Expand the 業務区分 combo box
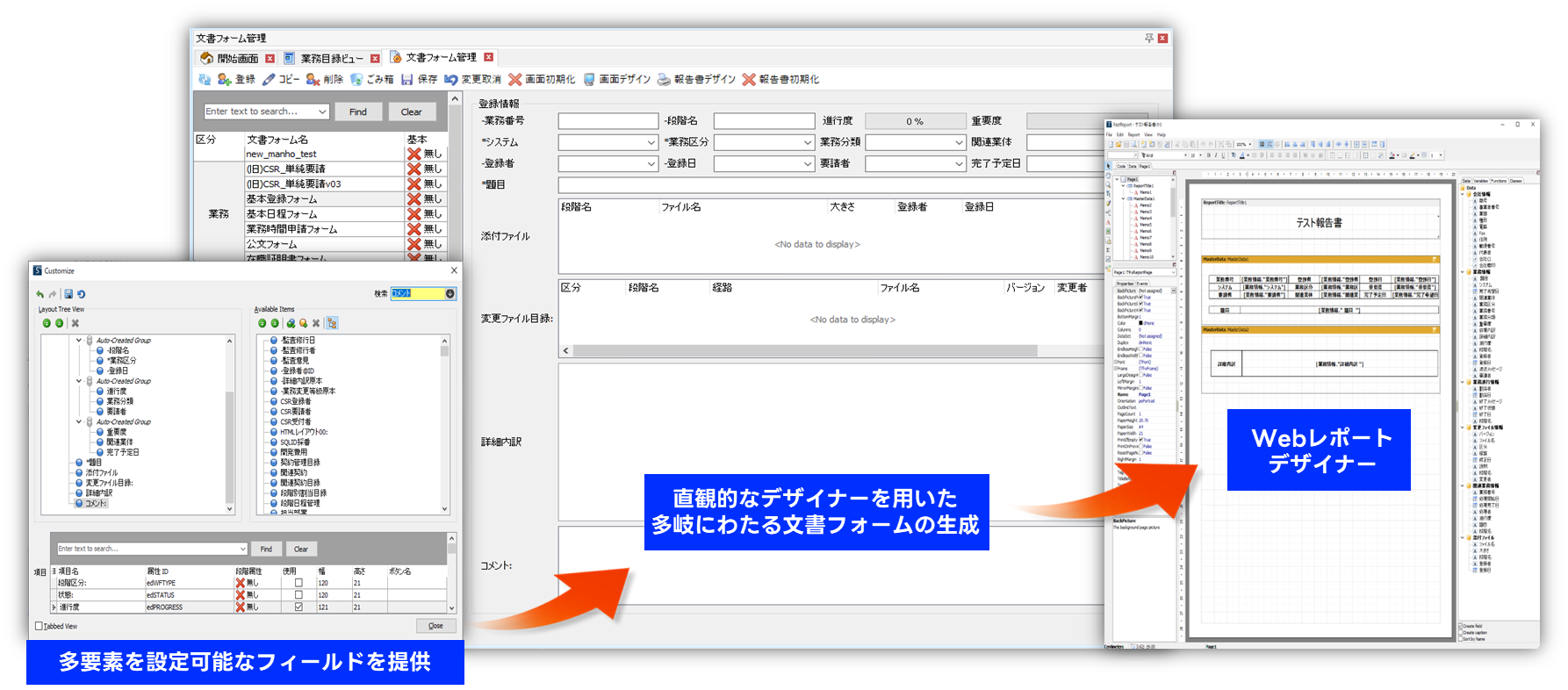Screen dimensions: 1568x690 coord(807,142)
